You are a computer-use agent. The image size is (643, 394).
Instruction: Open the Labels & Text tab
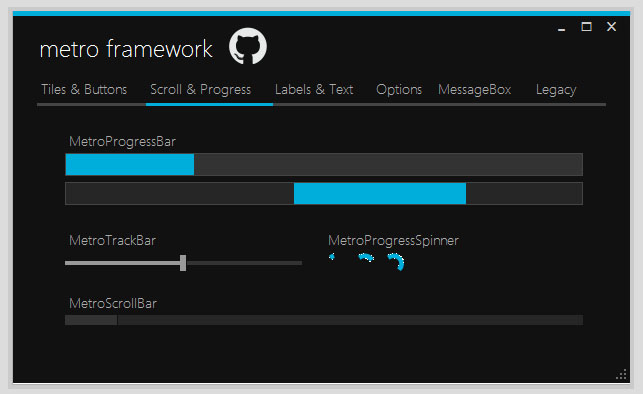click(314, 89)
